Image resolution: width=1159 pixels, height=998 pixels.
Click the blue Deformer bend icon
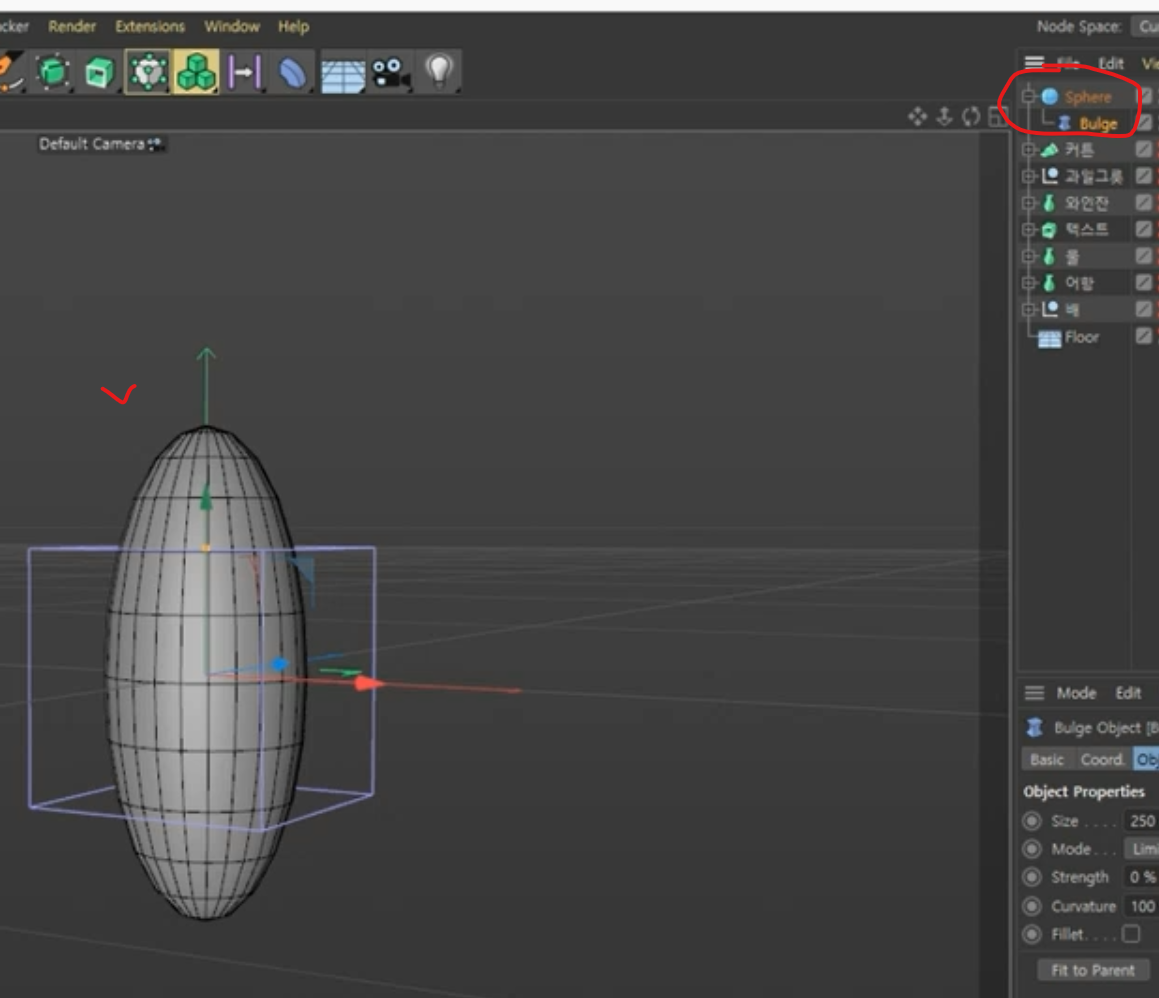tap(292, 72)
